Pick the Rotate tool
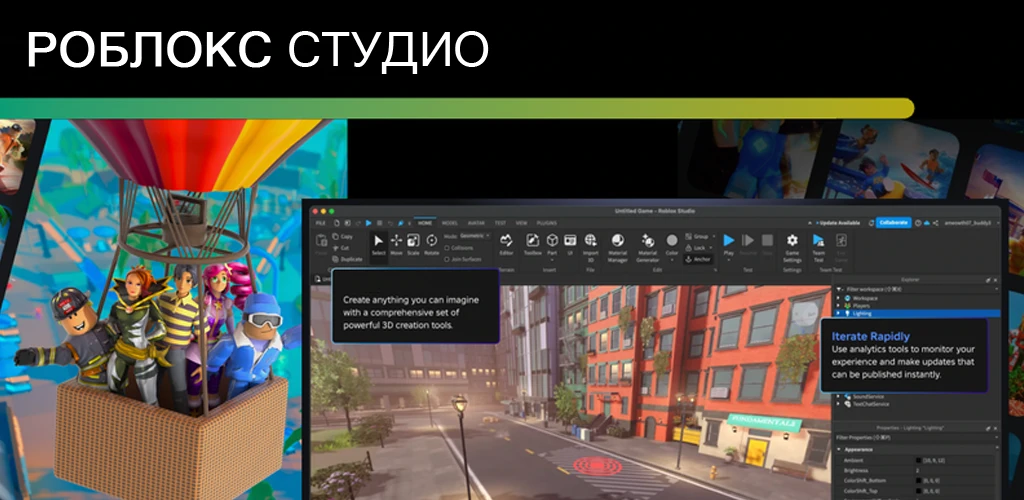Image resolution: width=1024 pixels, height=500 pixels. (x=432, y=245)
